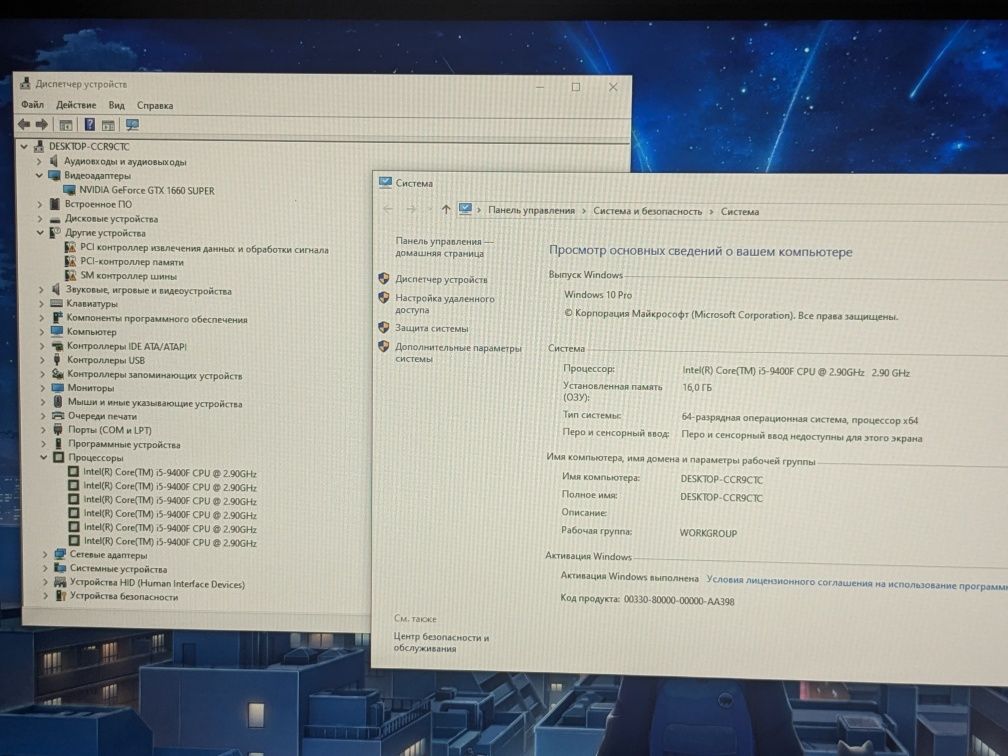Open the Справка menu

click(155, 105)
